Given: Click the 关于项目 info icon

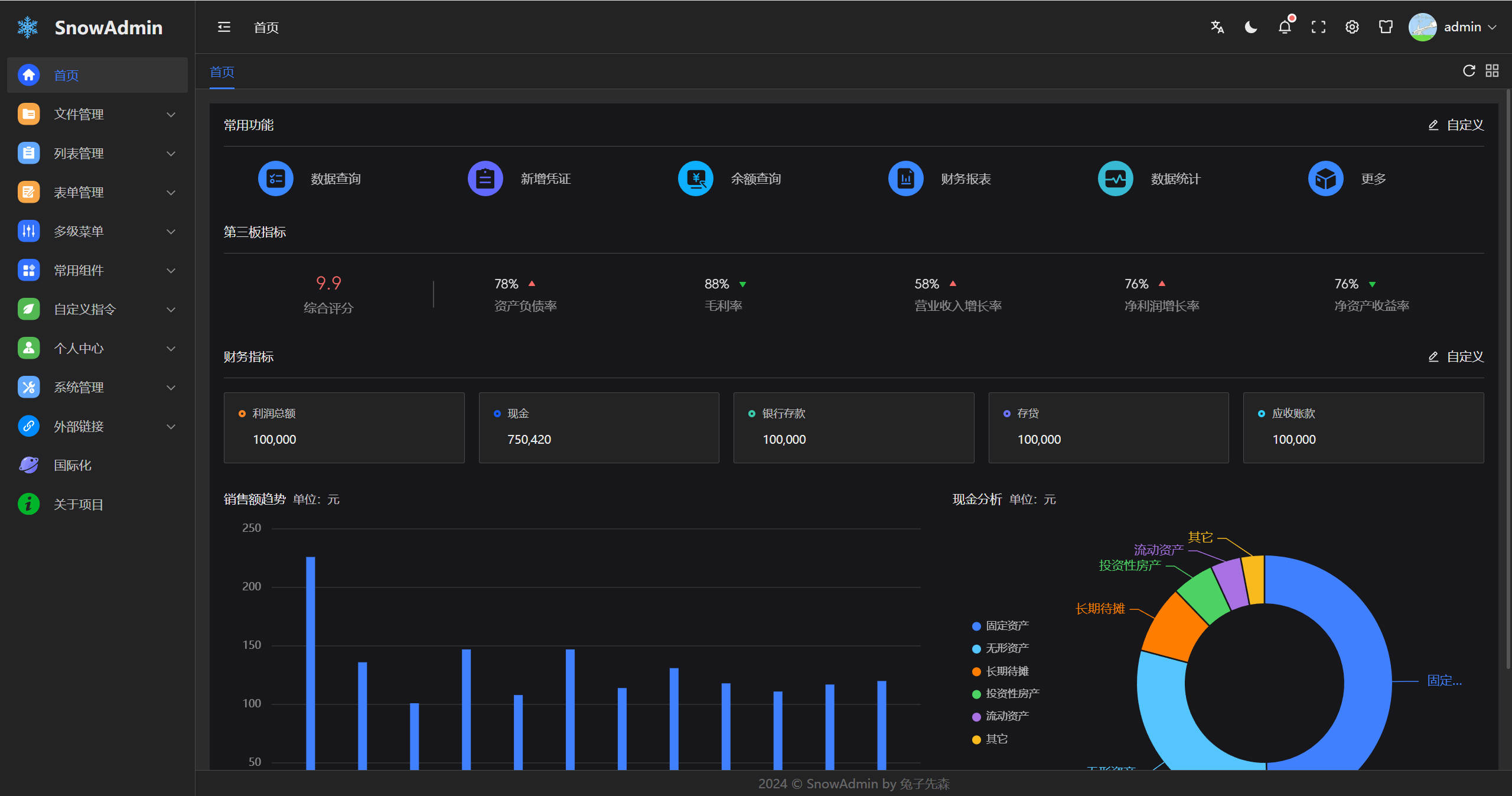Looking at the screenshot, I should 28,504.
